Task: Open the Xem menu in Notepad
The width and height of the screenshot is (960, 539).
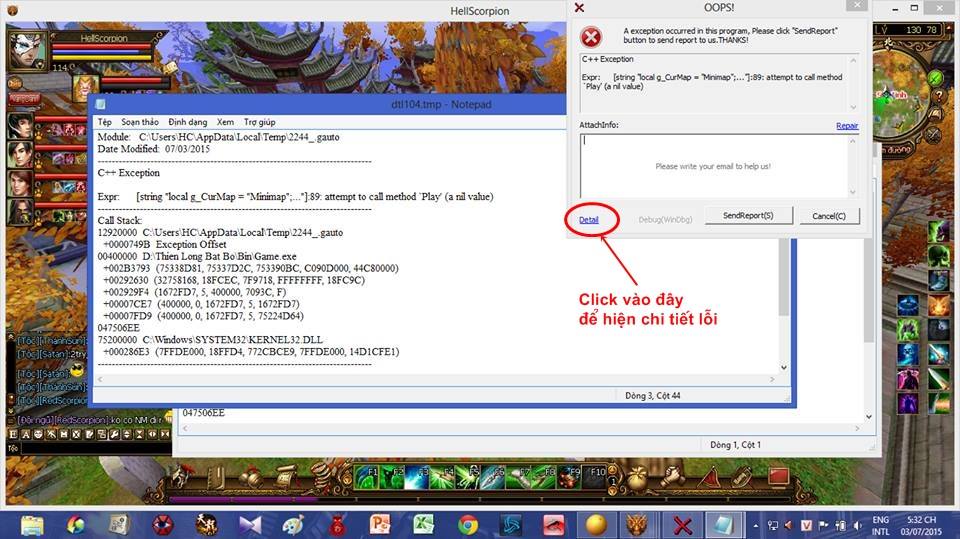Action: 225,122
